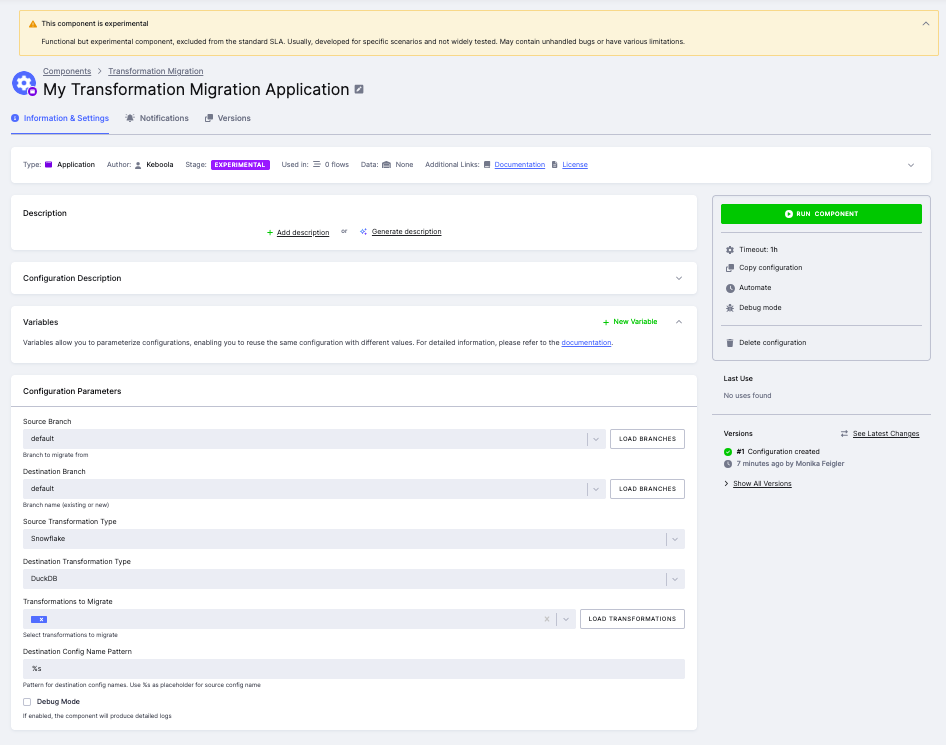Click the green Run Component button

click(x=821, y=214)
